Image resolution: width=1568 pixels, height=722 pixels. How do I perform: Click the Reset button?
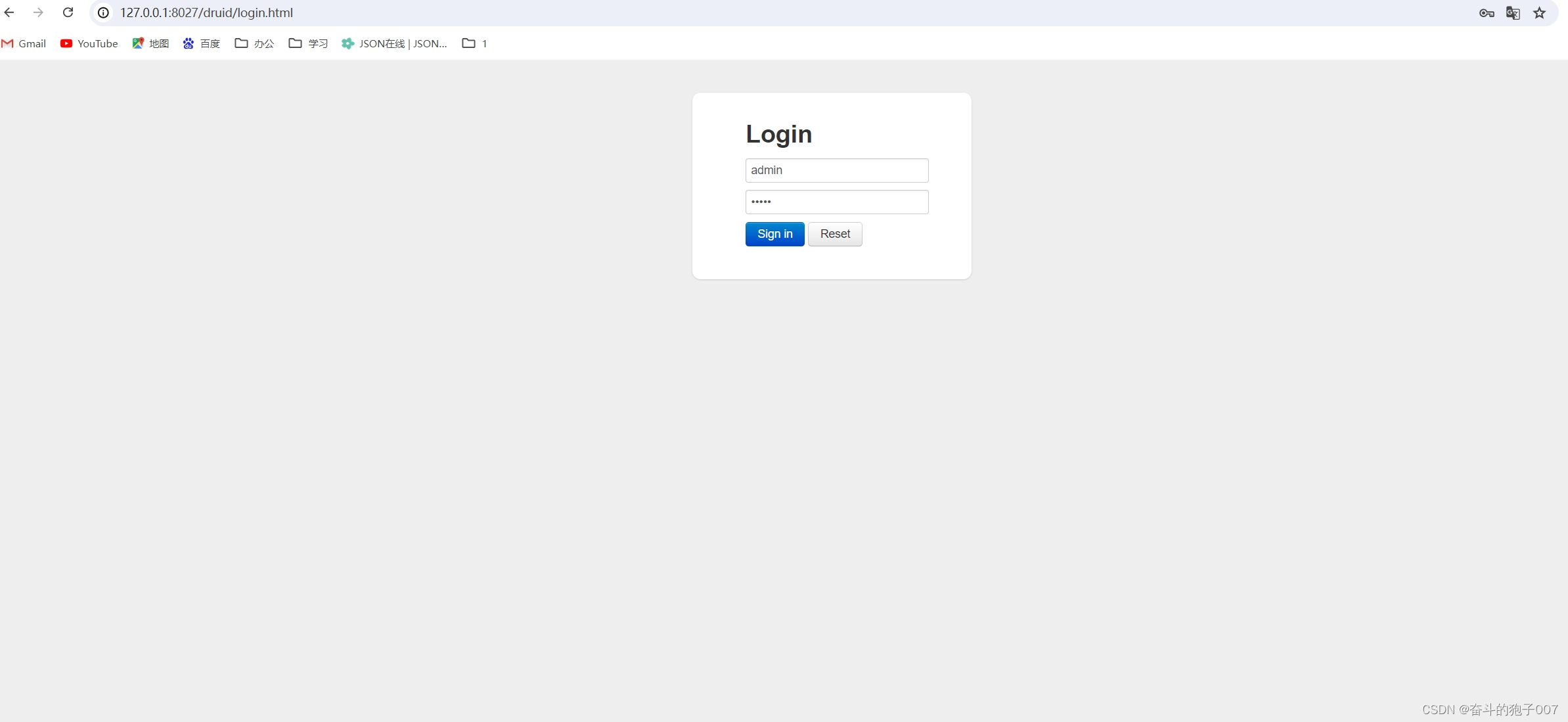pos(835,234)
